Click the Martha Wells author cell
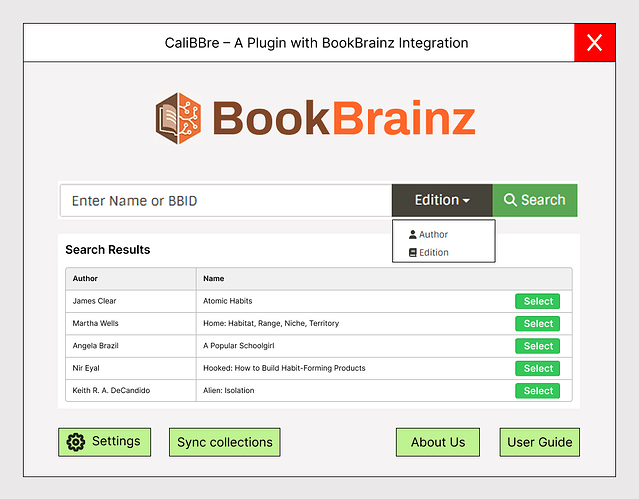Screen dimensions: 639x499 [131, 324]
